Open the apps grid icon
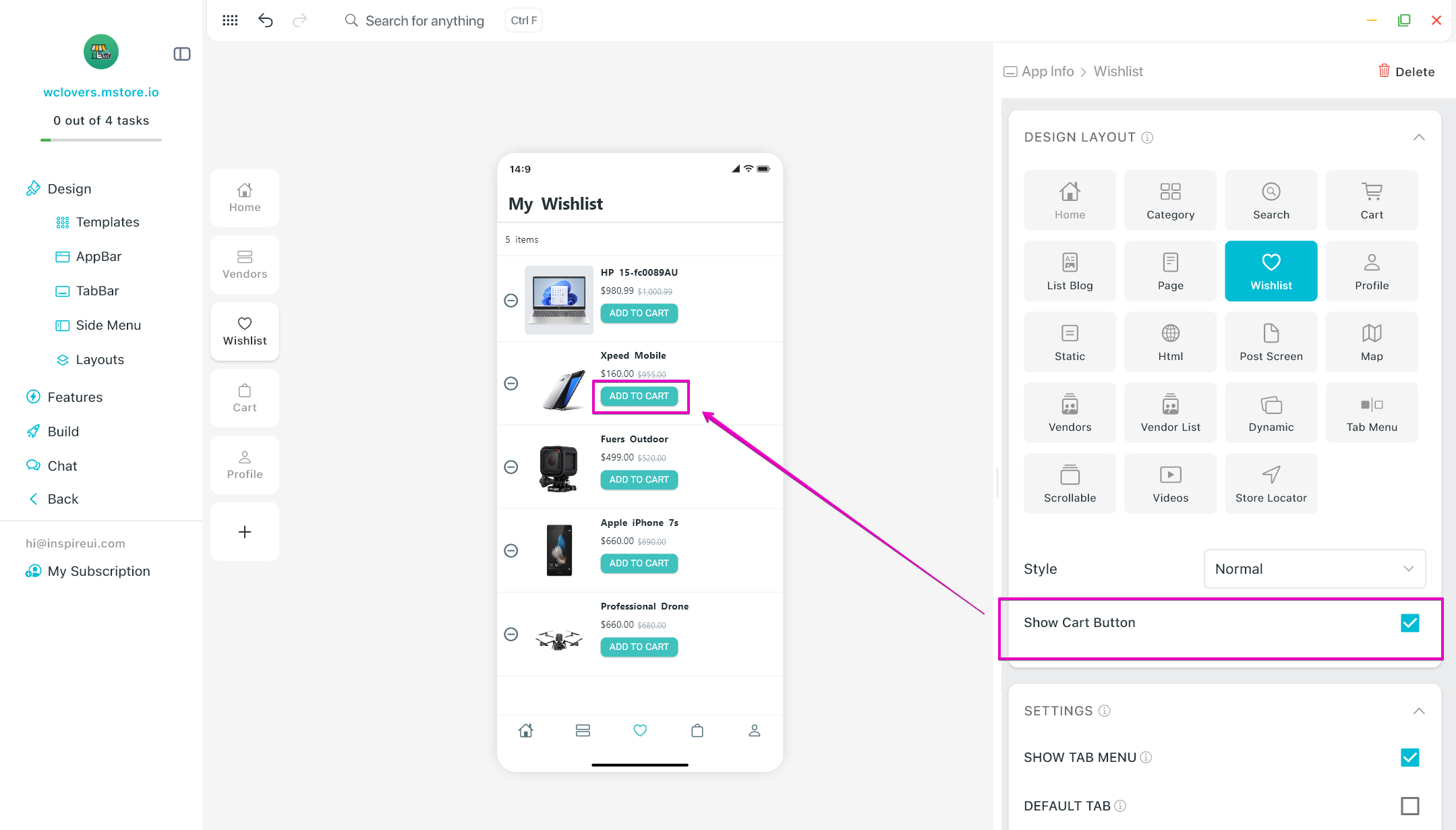 click(230, 20)
